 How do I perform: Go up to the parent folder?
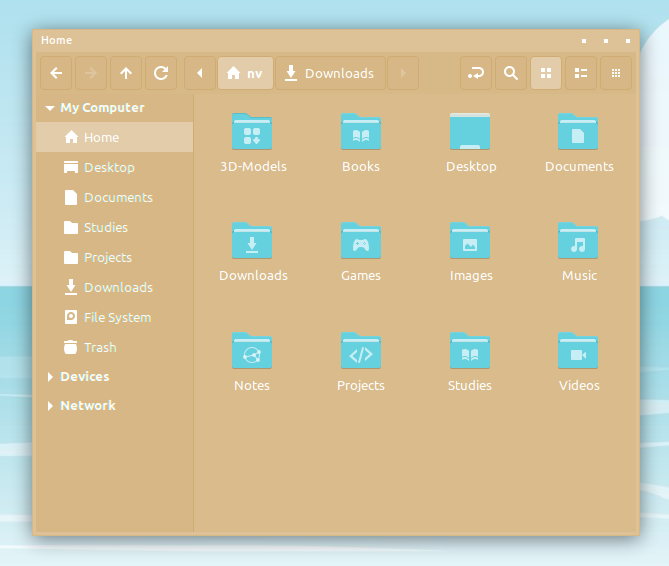(x=125, y=73)
